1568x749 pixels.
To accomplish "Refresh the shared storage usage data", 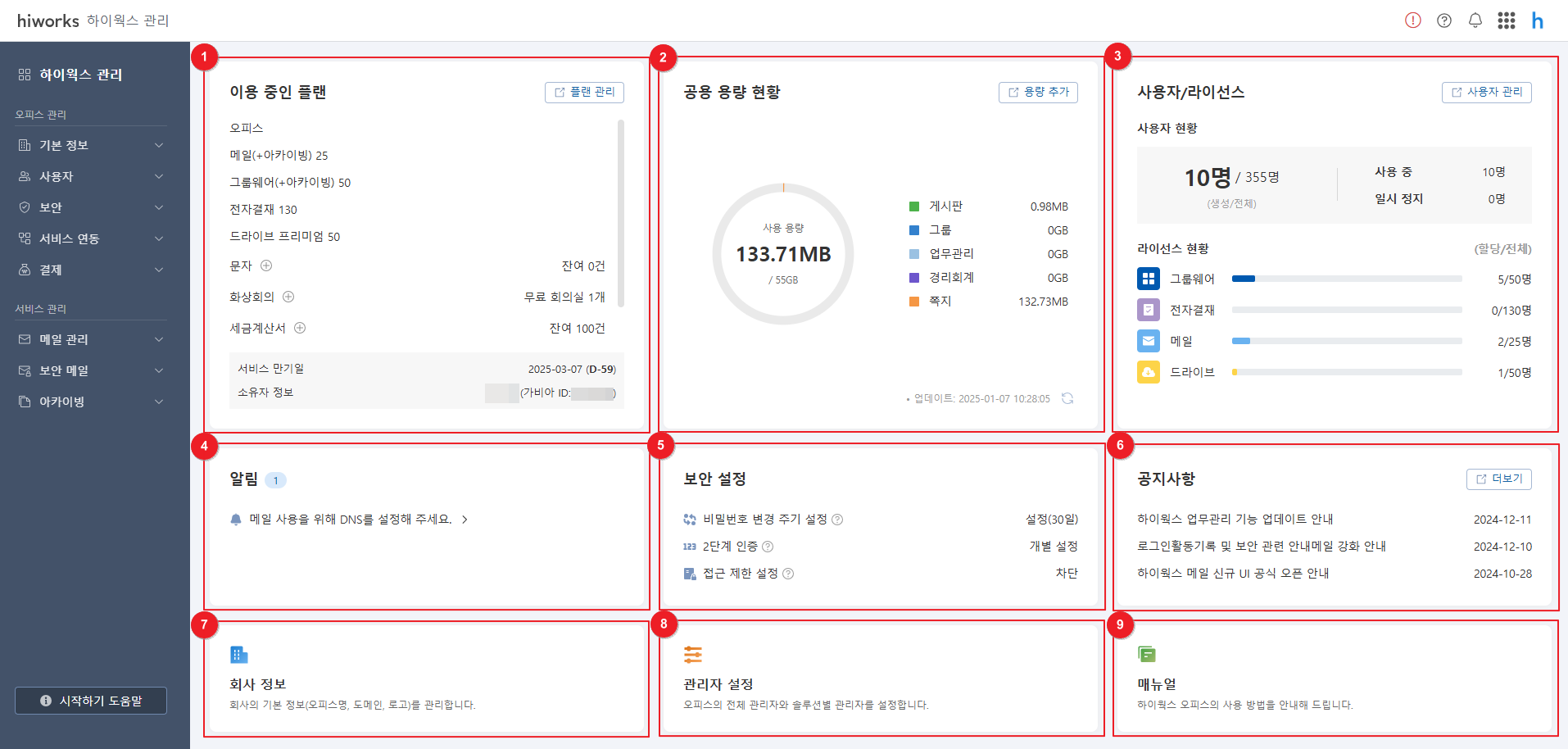I will point(1067,398).
